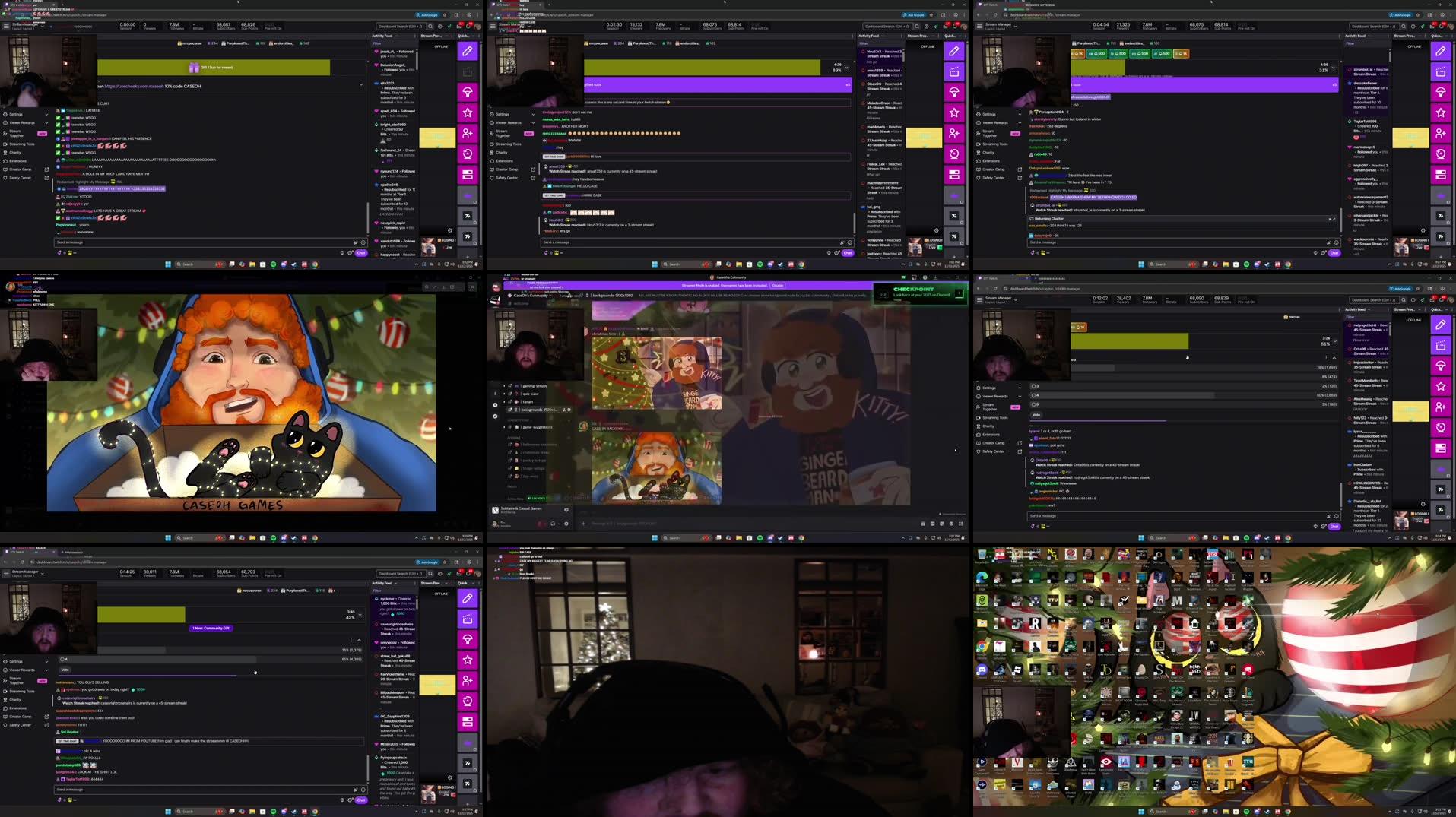Click the Disable button on Discord's Streamer Mode banner

[x=778, y=286]
